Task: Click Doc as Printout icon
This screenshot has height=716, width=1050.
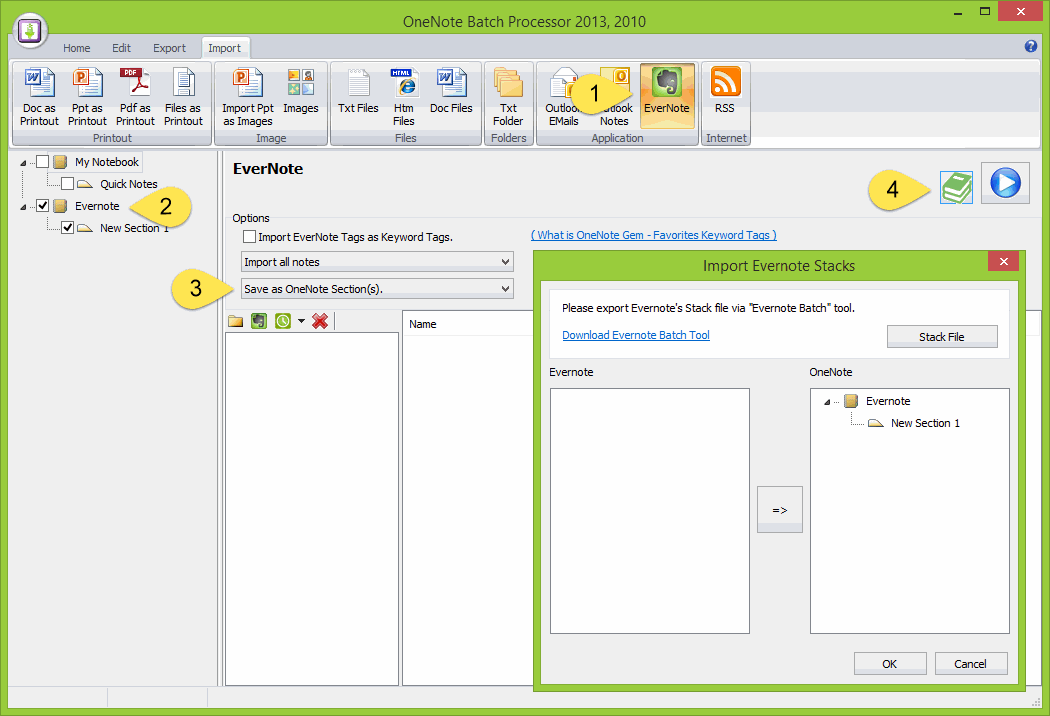Action: pos(40,96)
